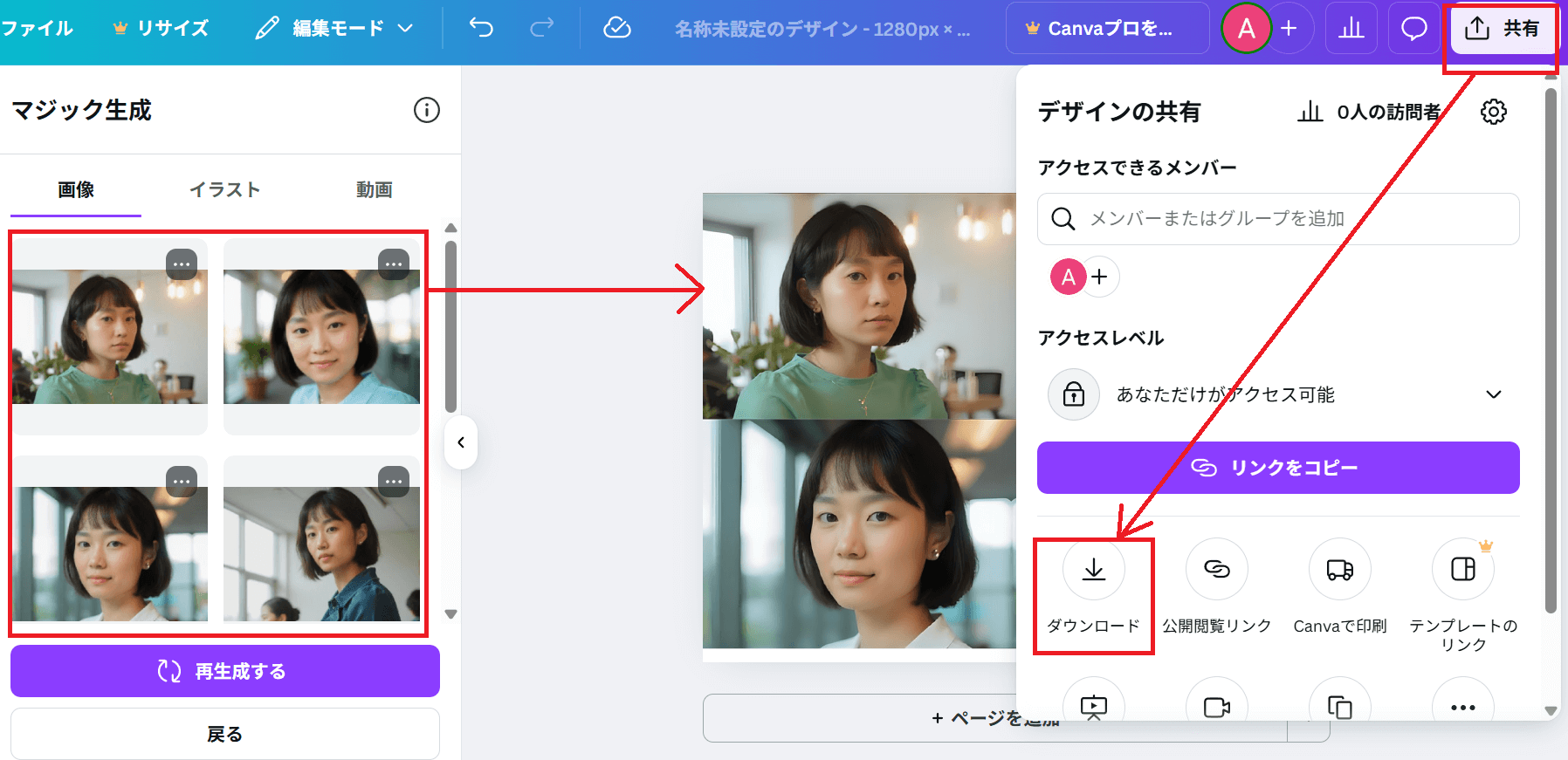This screenshot has height=760, width=1568.
Task: Click the 戻る button
Action: (x=225, y=734)
